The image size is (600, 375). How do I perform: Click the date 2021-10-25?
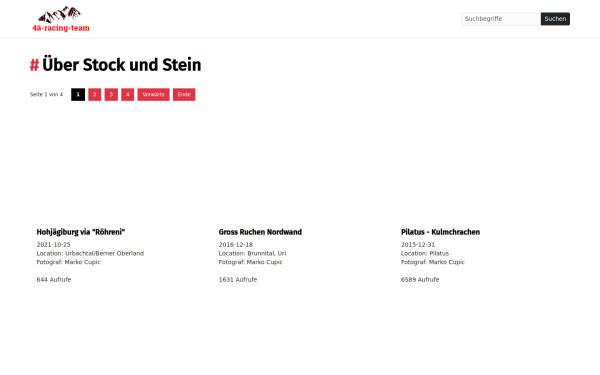[54, 245]
